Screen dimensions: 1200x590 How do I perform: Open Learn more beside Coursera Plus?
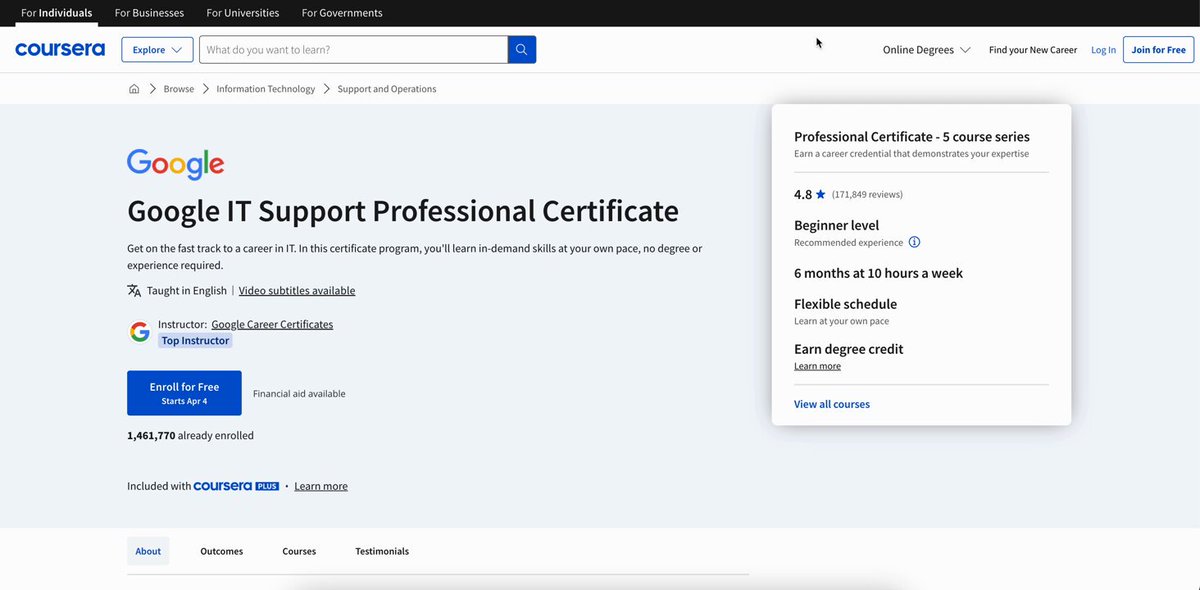click(x=321, y=486)
